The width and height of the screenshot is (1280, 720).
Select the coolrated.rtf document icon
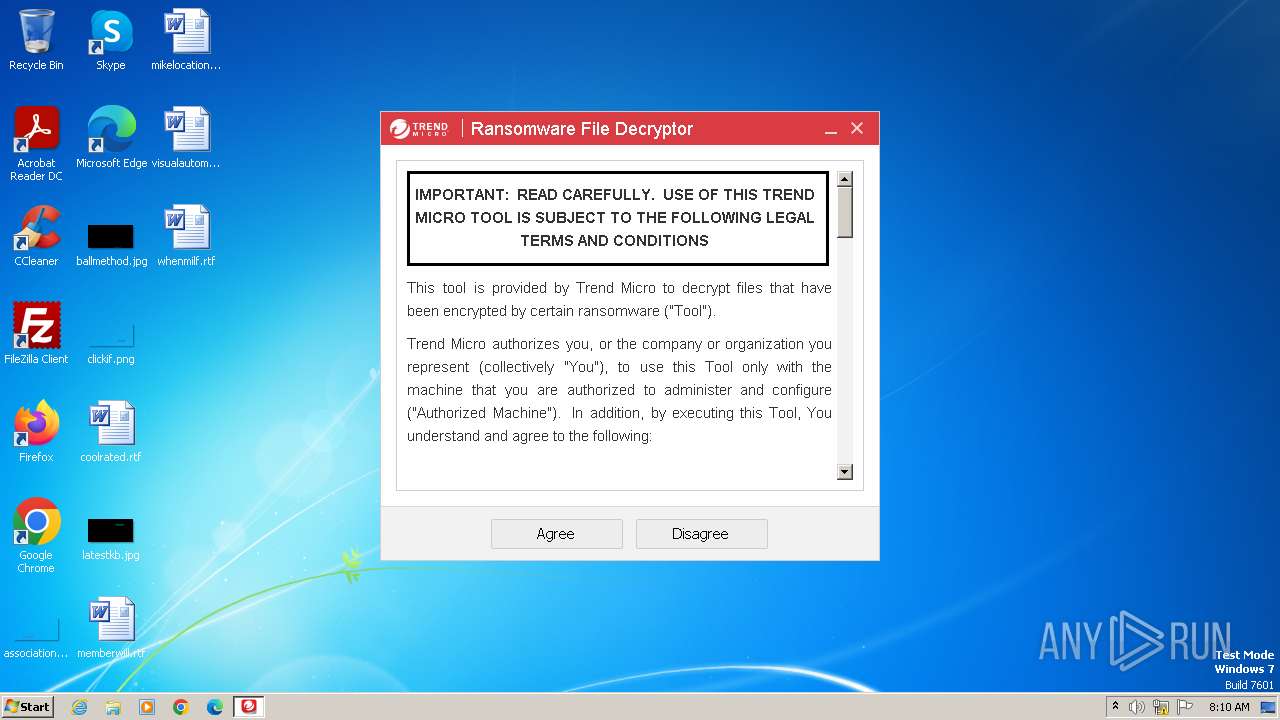pos(111,432)
